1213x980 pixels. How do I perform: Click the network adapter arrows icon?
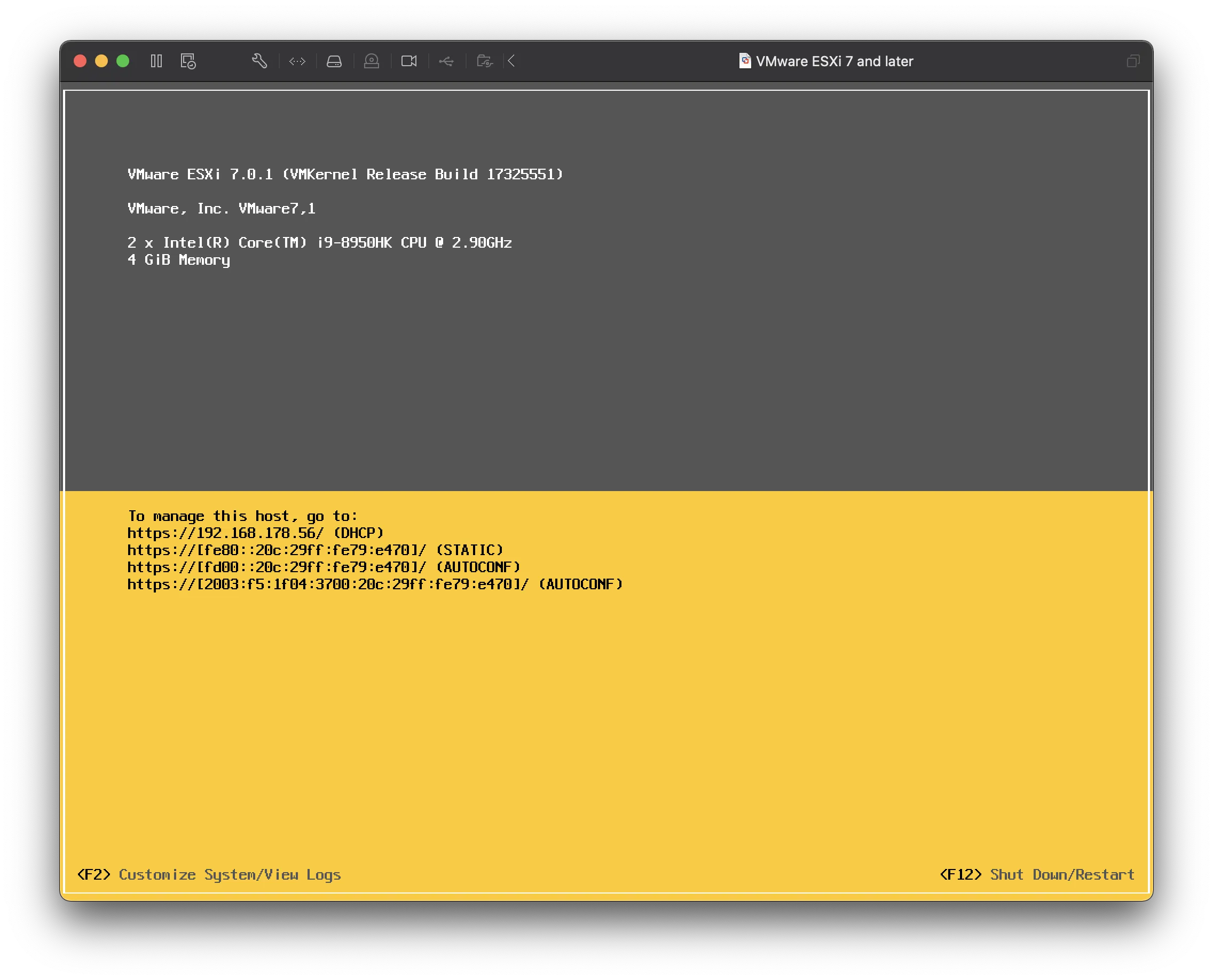pos(297,61)
